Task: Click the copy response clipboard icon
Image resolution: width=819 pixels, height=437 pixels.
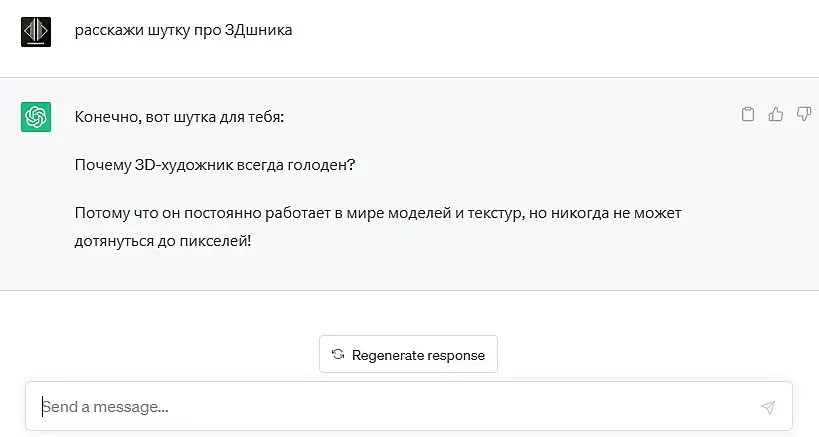Action: pyautogui.click(x=747, y=115)
